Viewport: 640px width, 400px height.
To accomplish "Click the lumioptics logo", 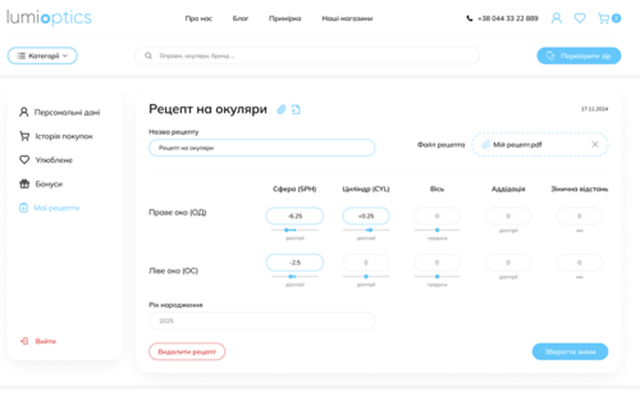I will click(49, 18).
